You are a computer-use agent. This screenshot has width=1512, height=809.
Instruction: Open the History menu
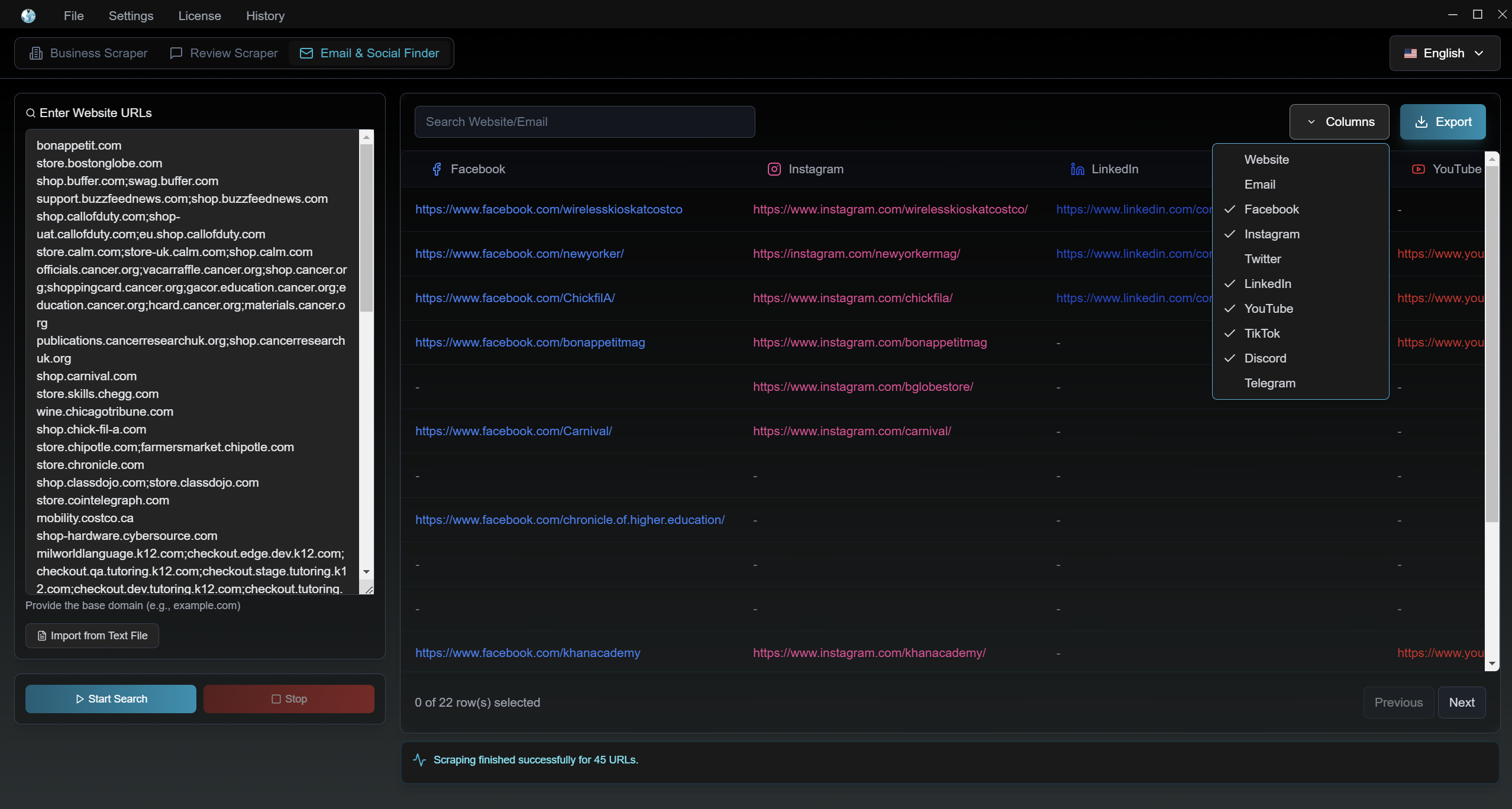point(265,16)
